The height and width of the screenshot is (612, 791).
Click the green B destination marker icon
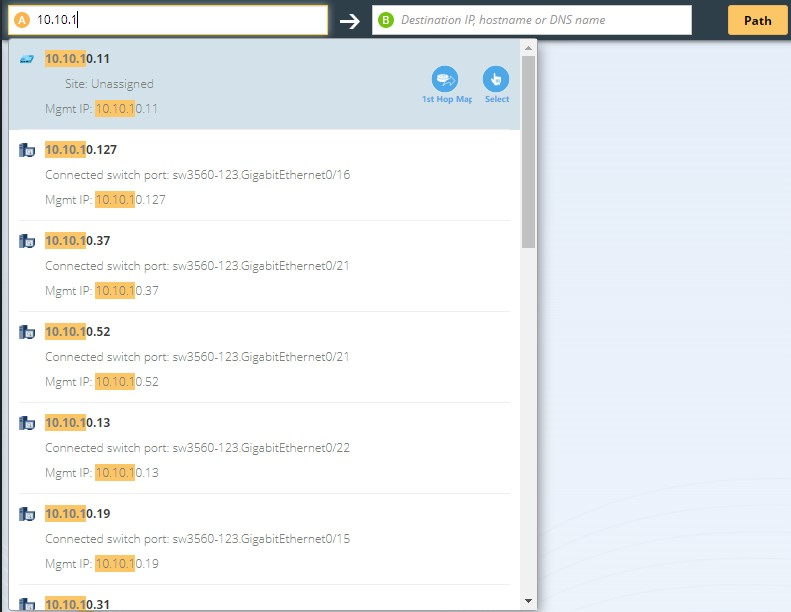[386, 20]
